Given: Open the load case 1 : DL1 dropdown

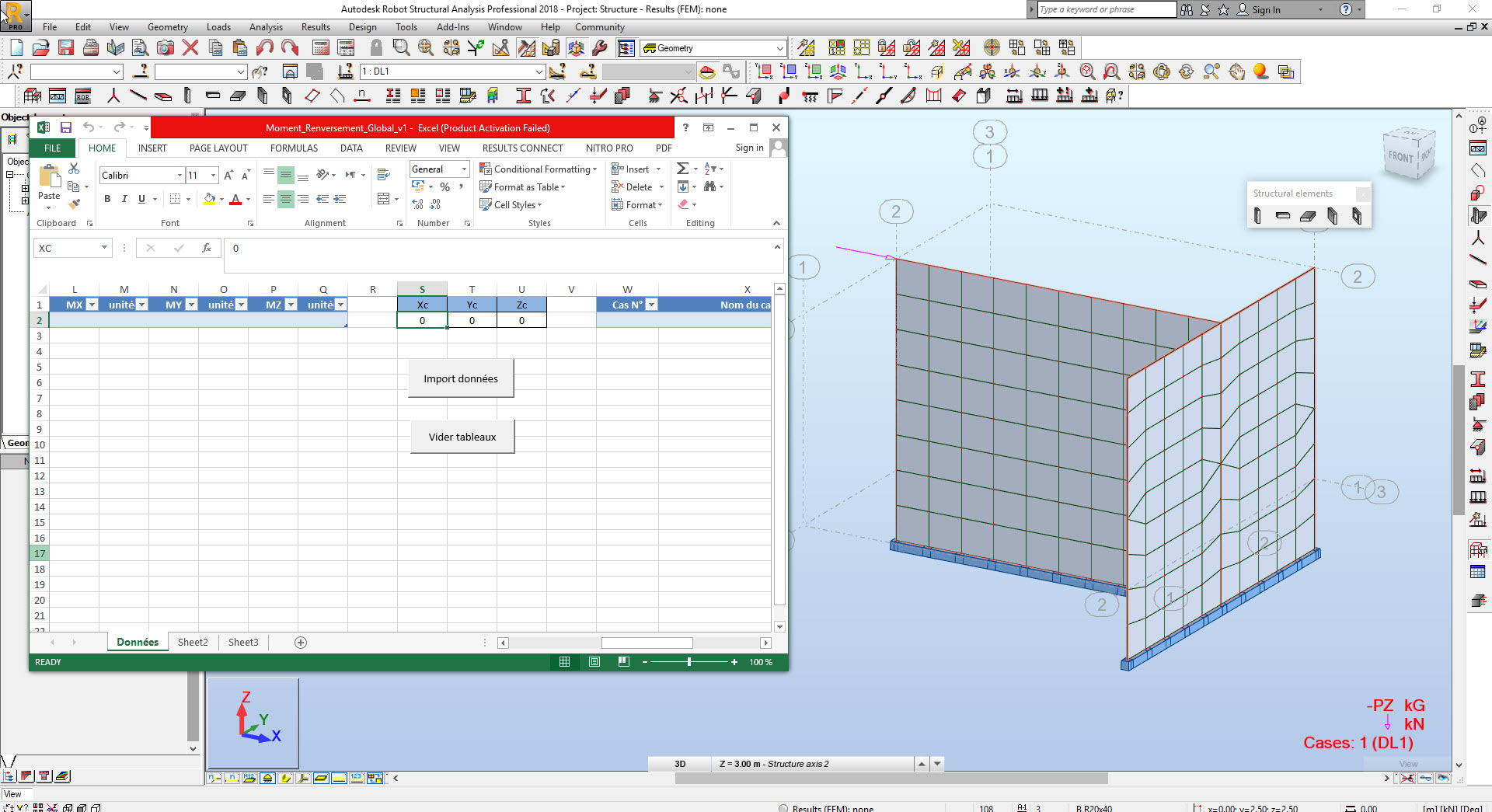Looking at the screenshot, I should tap(539, 71).
